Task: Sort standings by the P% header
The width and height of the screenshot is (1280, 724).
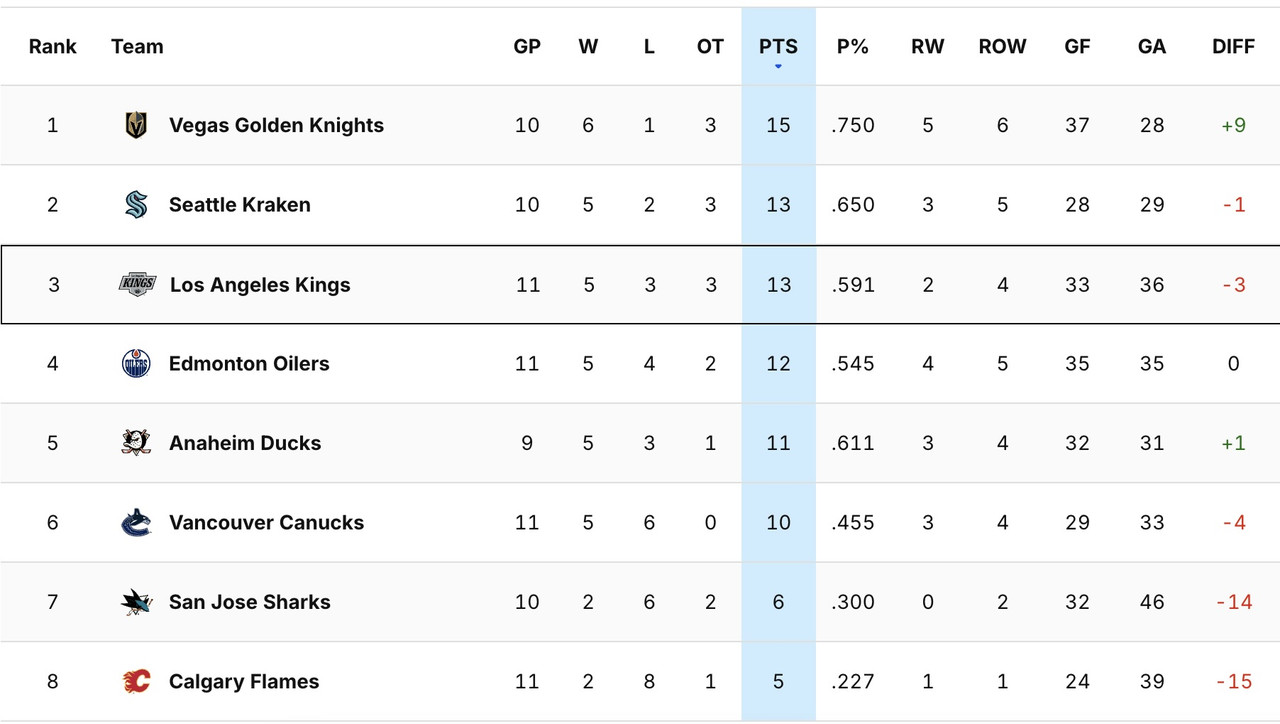Action: [852, 46]
